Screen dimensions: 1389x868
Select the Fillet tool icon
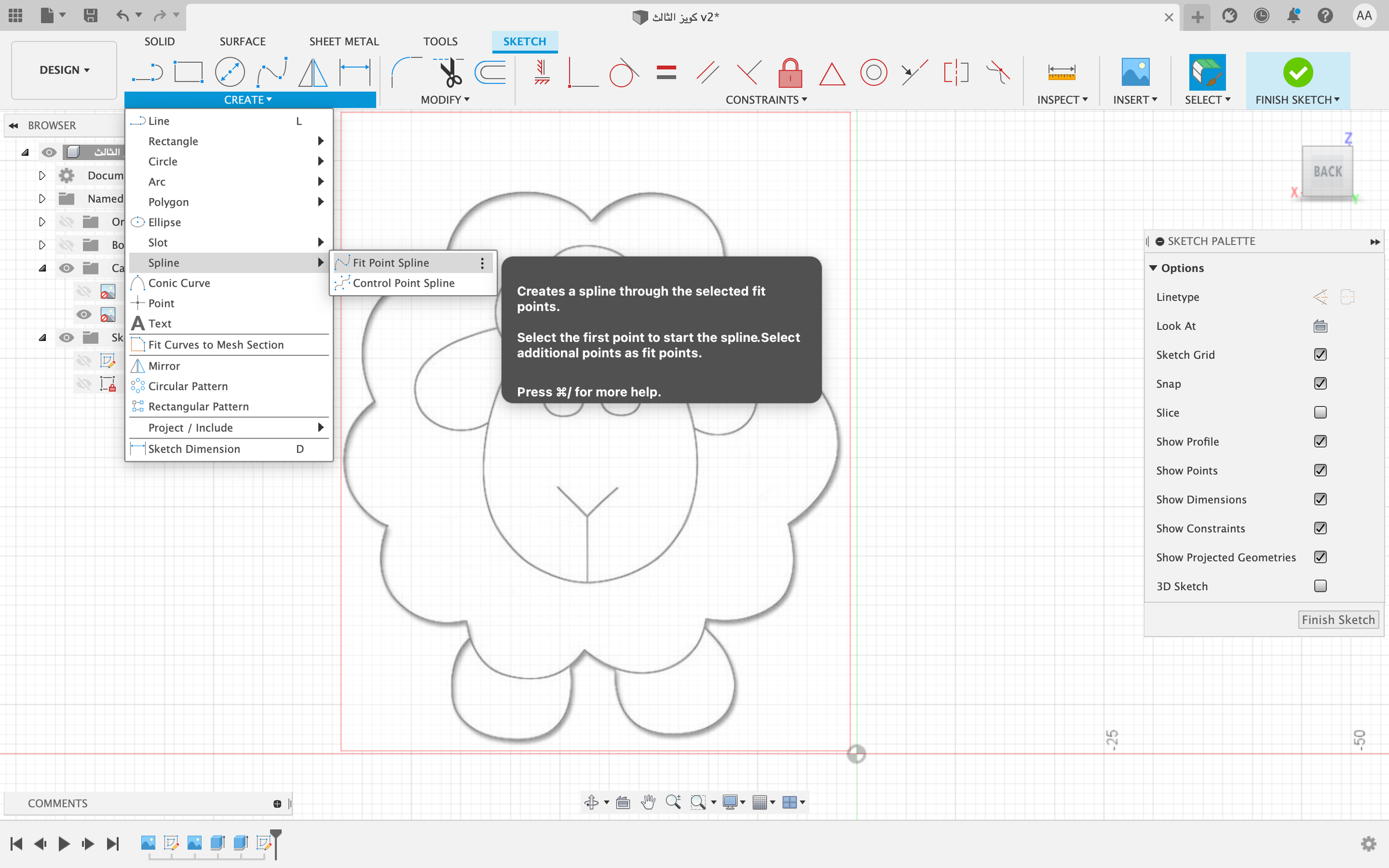(406, 72)
